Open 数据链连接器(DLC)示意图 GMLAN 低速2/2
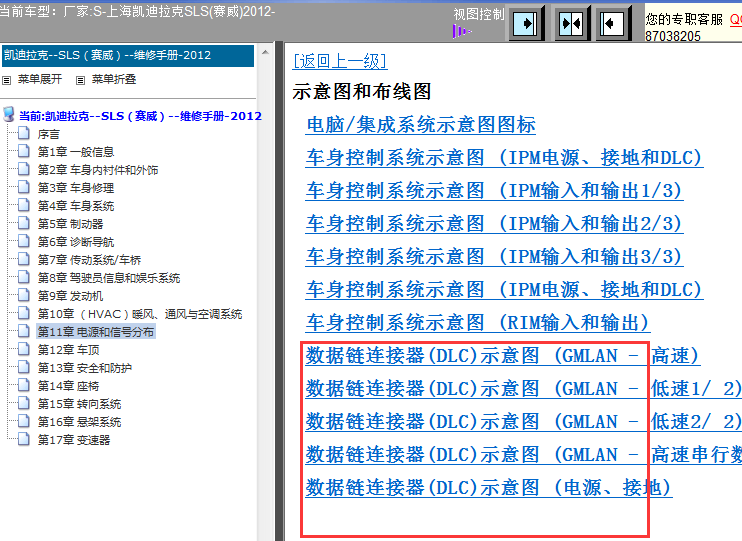Image resolution: width=742 pixels, height=541 pixels. click(x=523, y=421)
